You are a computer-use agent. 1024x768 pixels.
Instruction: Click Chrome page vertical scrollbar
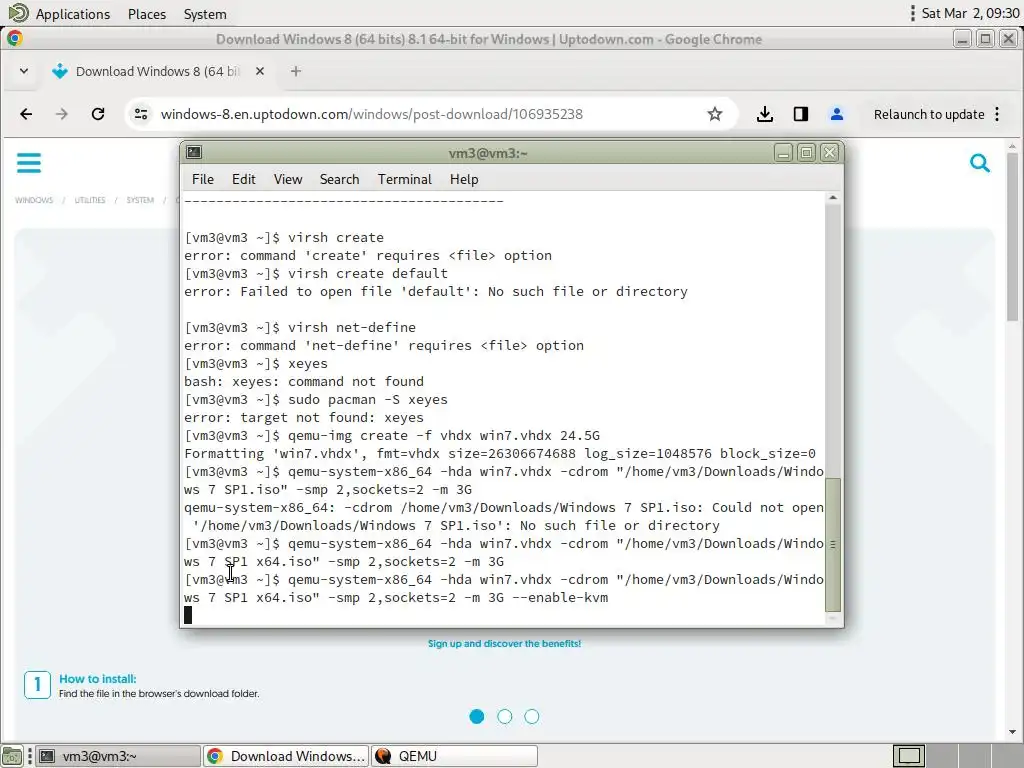pyautogui.click(x=1012, y=236)
